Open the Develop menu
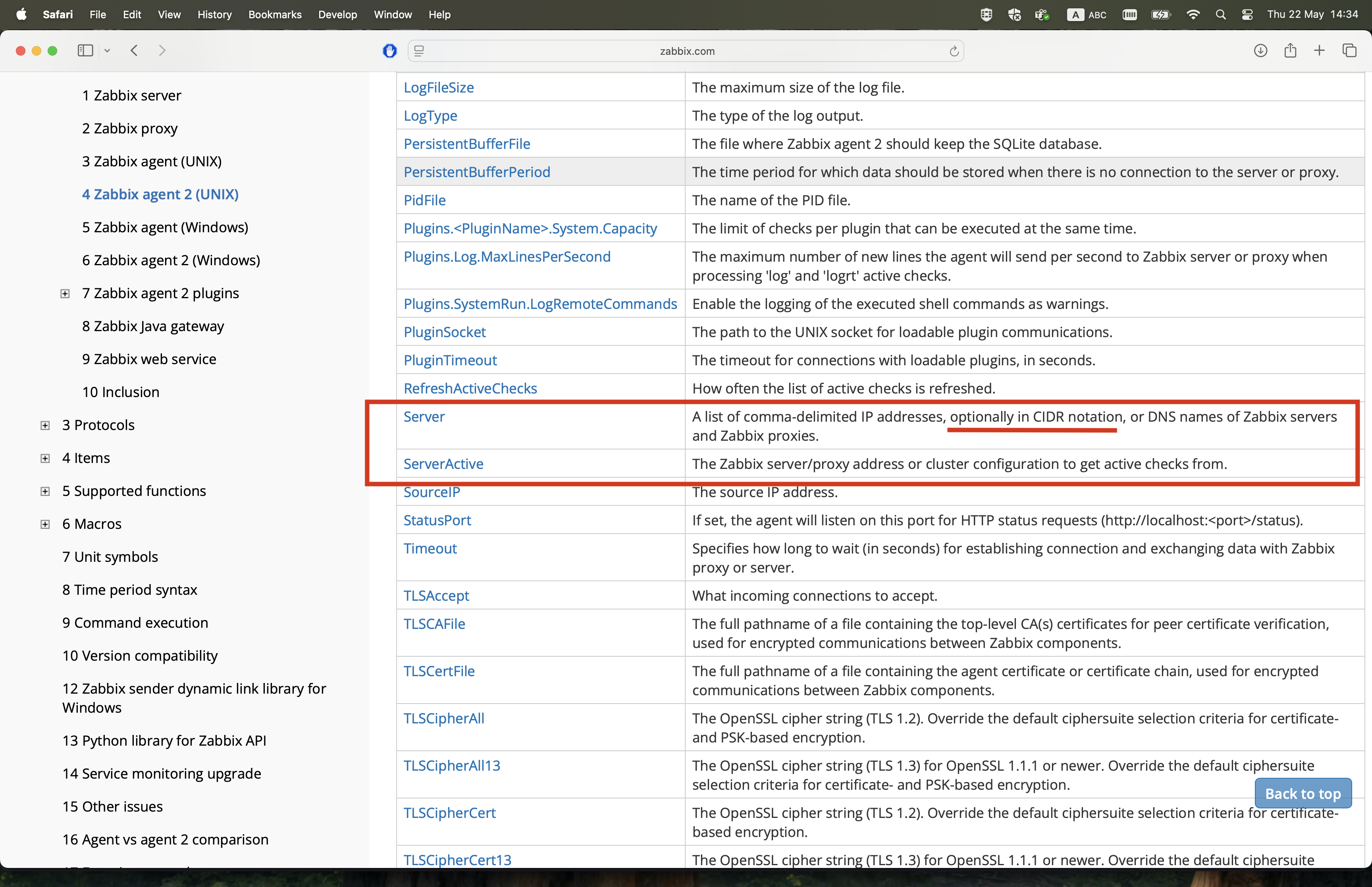The image size is (1372, 887). coord(337,14)
